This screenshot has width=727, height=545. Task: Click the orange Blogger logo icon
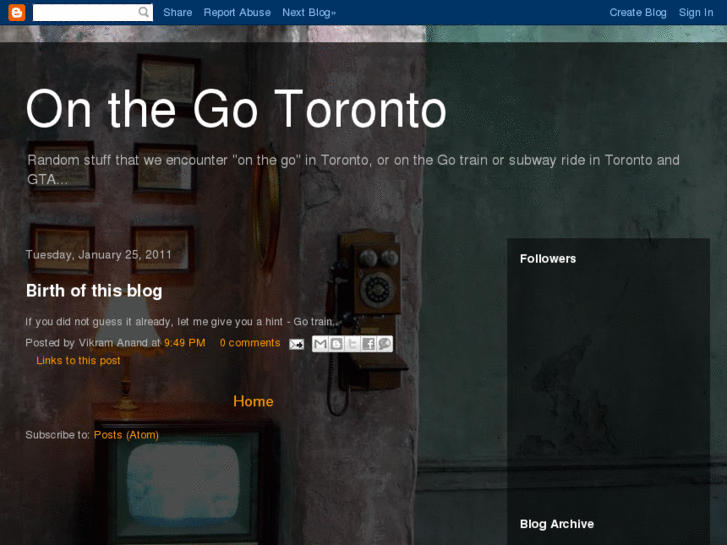tap(17, 13)
